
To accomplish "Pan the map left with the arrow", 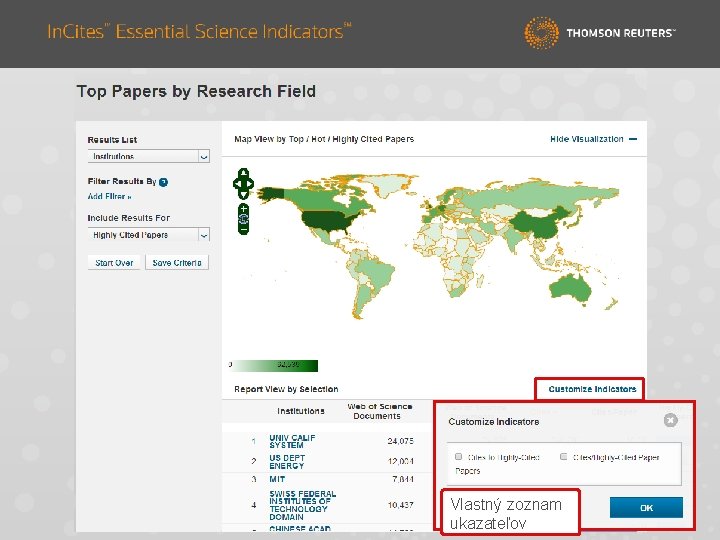I will click(237, 184).
